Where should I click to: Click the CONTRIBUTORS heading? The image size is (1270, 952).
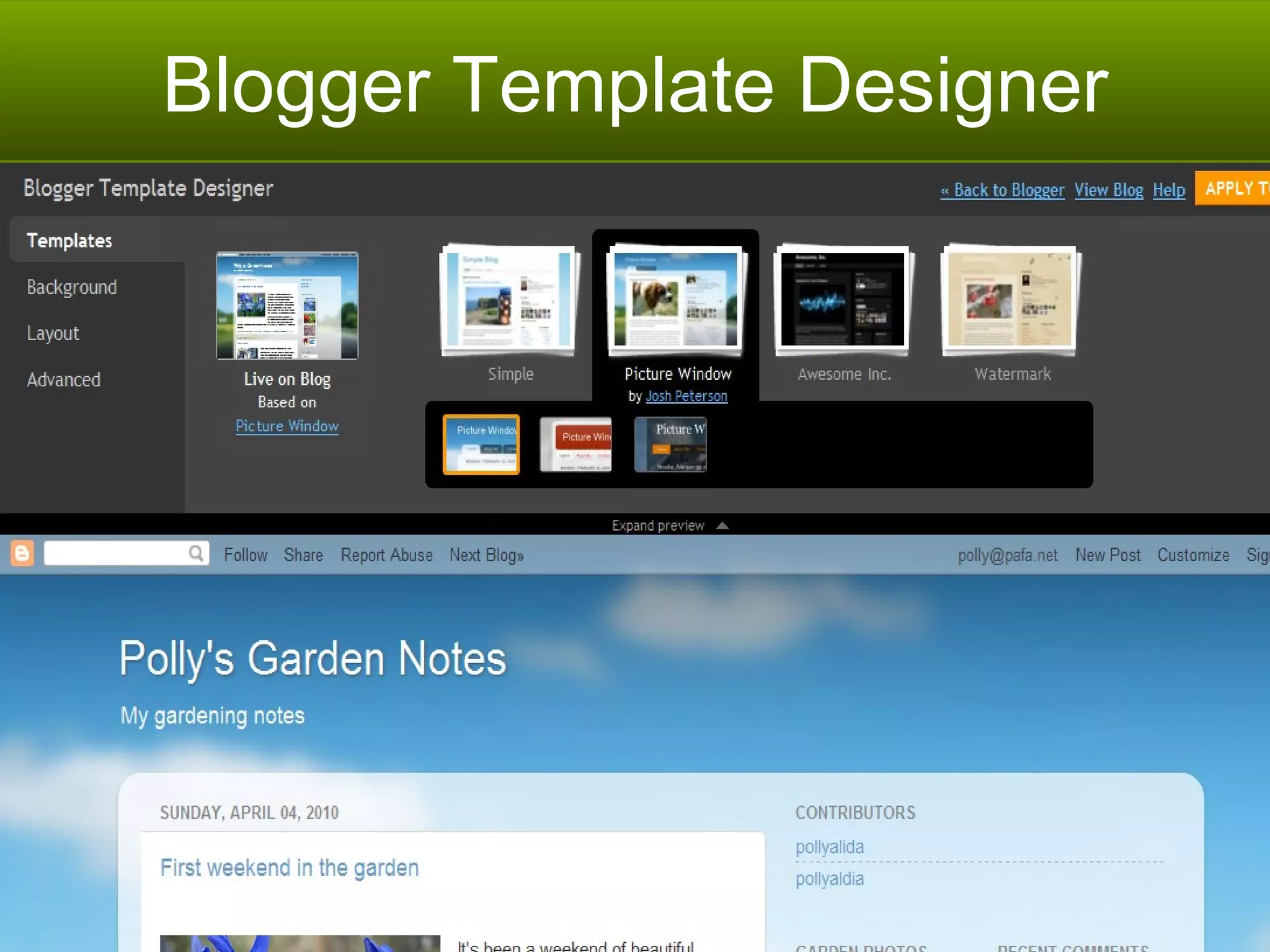point(855,813)
